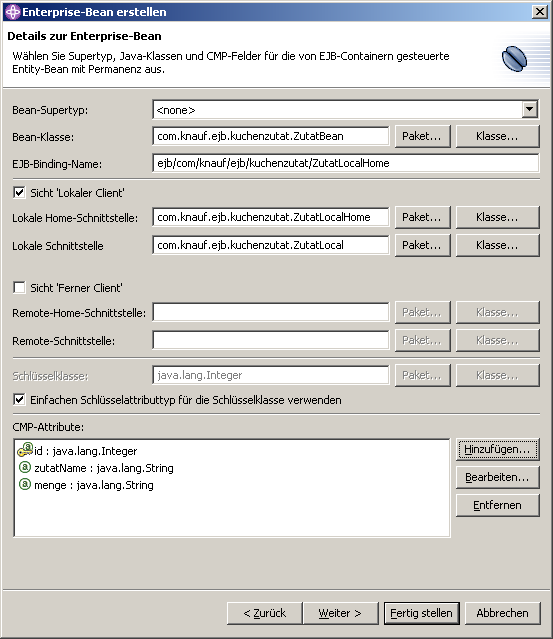553x639 pixels.
Task: Click Hinzufügen to add CMP attribute
Action: (x=497, y=450)
